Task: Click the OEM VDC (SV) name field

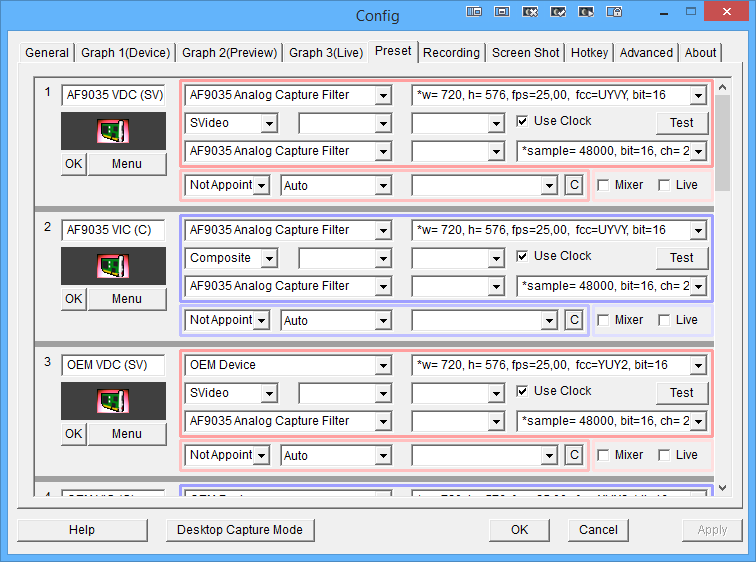Action: coord(113,365)
